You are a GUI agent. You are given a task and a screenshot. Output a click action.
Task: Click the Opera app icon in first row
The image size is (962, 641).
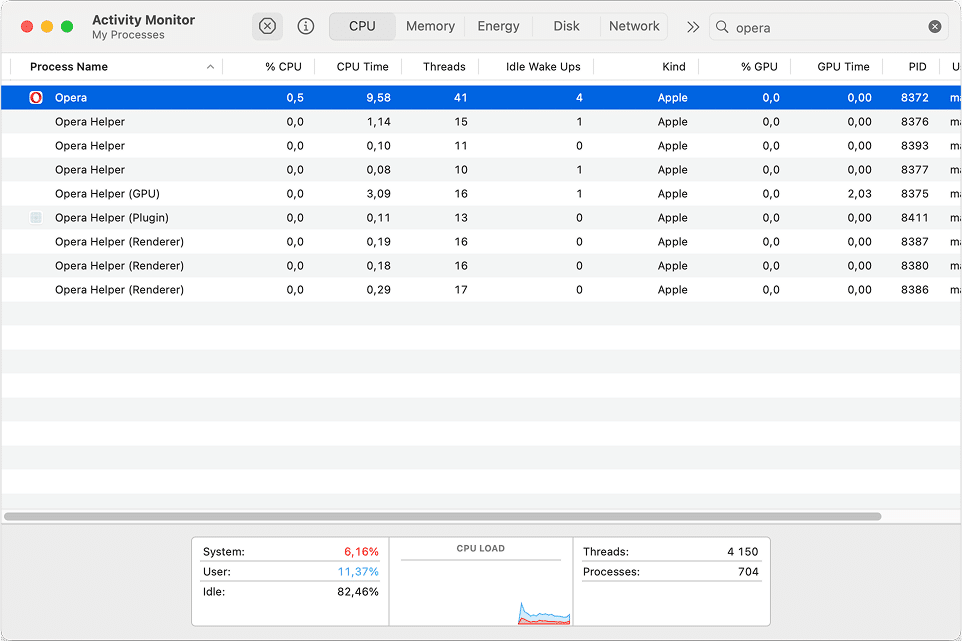pyautogui.click(x=36, y=98)
